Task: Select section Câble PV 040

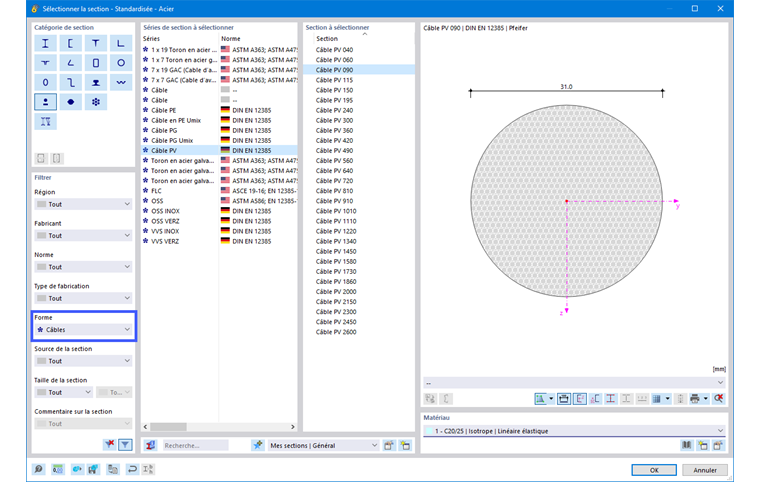Action: pos(359,49)
